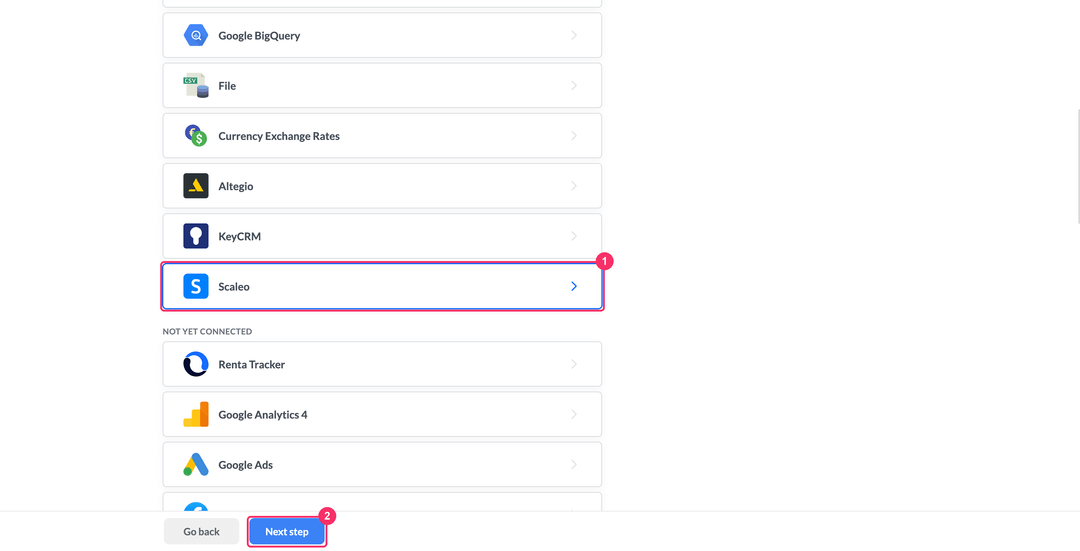Expand the Scaleo row chevron arrow
The image size is (1080, 551).
coord(574,287)
